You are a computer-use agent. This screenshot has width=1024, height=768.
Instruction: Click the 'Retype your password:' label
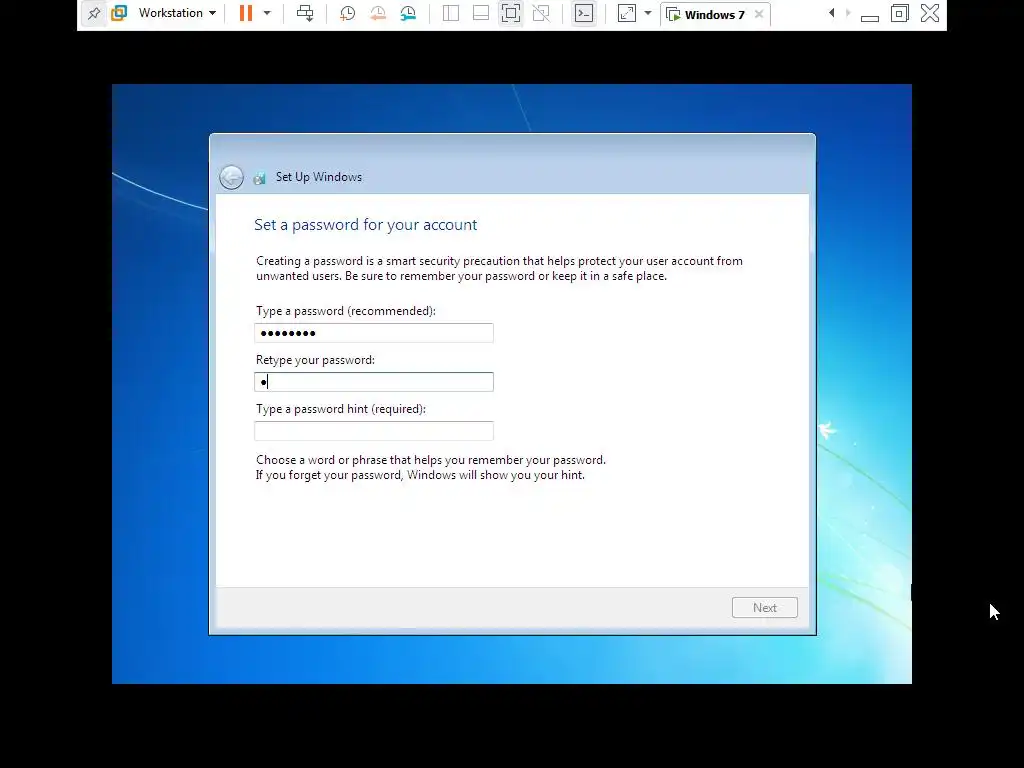point(315,360)
